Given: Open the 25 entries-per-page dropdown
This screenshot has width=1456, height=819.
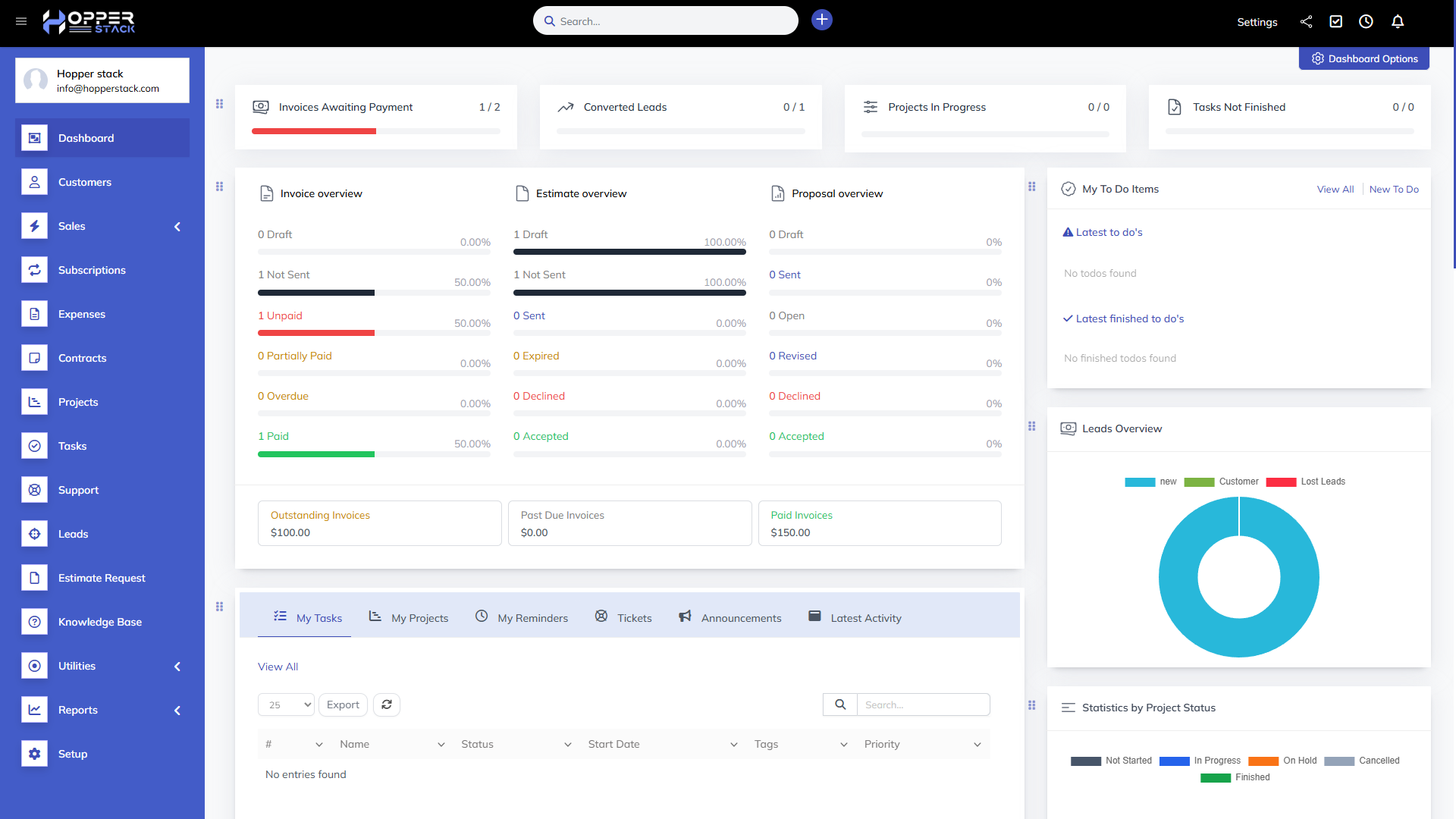Looking at the screenshot, I should point(286,704).
